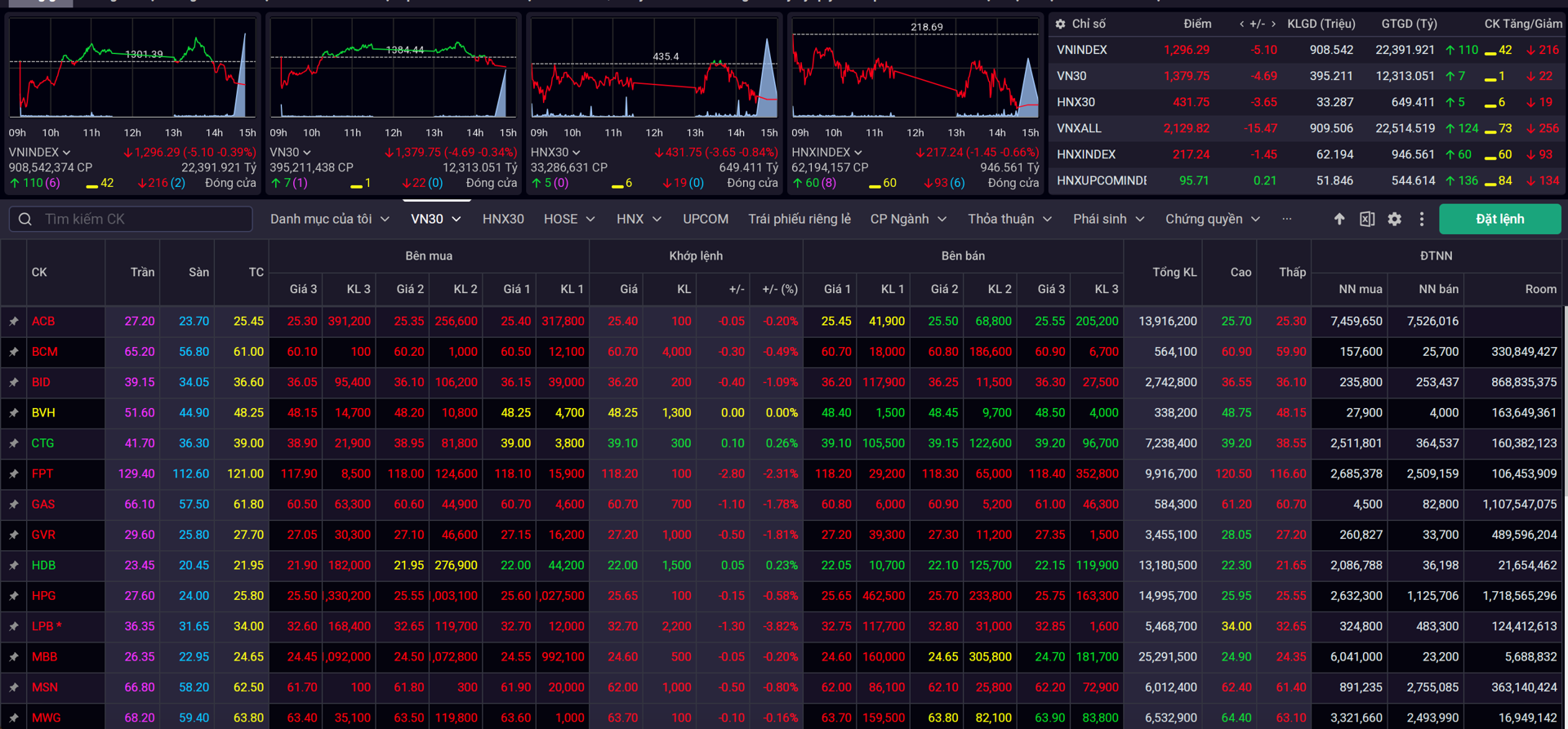Viewport: 1568px width, 729px height.
Task: Click the CK column header
Action: [x=39, y=272]
